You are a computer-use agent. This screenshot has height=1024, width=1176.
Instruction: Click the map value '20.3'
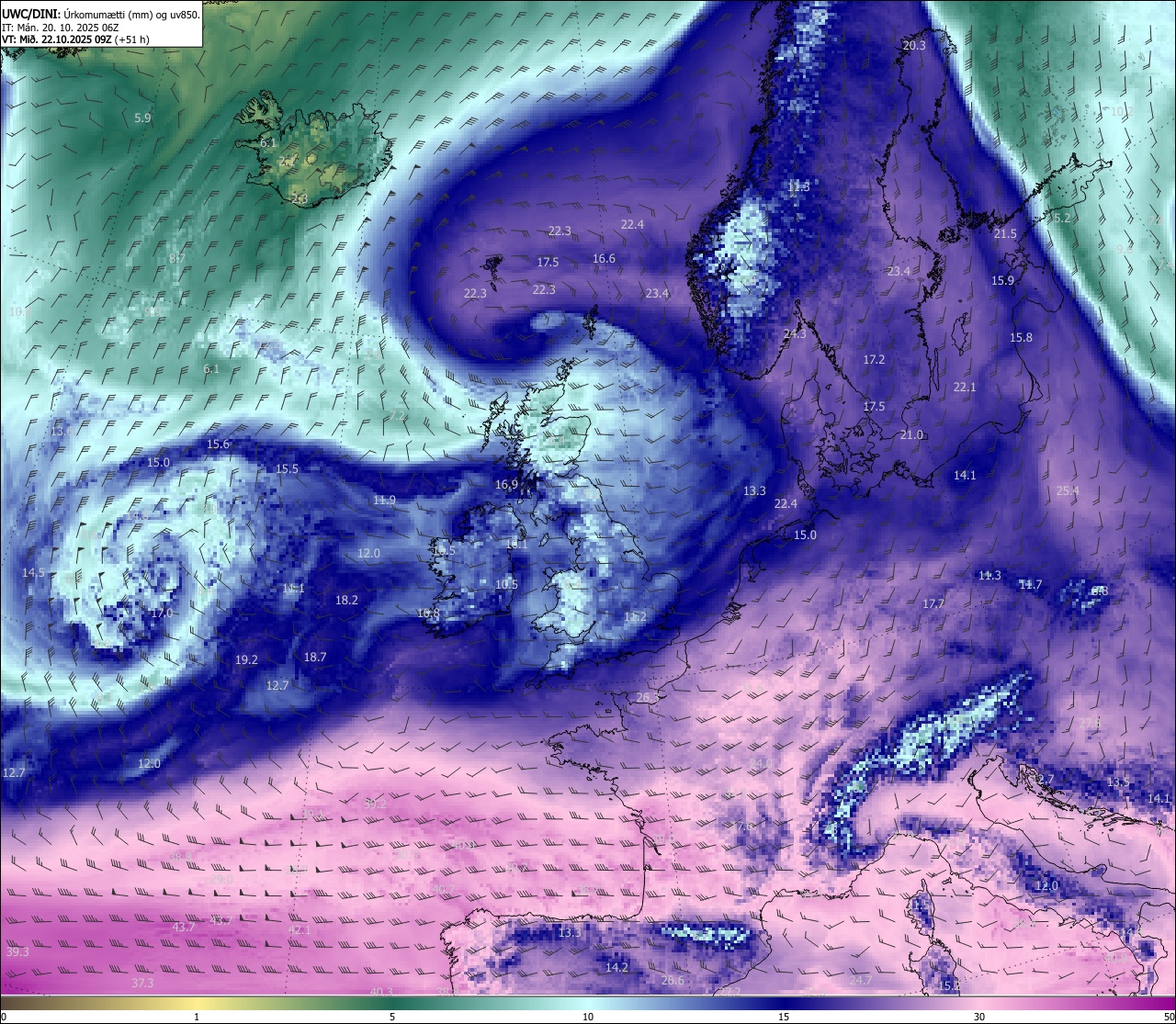coord(914,45)
